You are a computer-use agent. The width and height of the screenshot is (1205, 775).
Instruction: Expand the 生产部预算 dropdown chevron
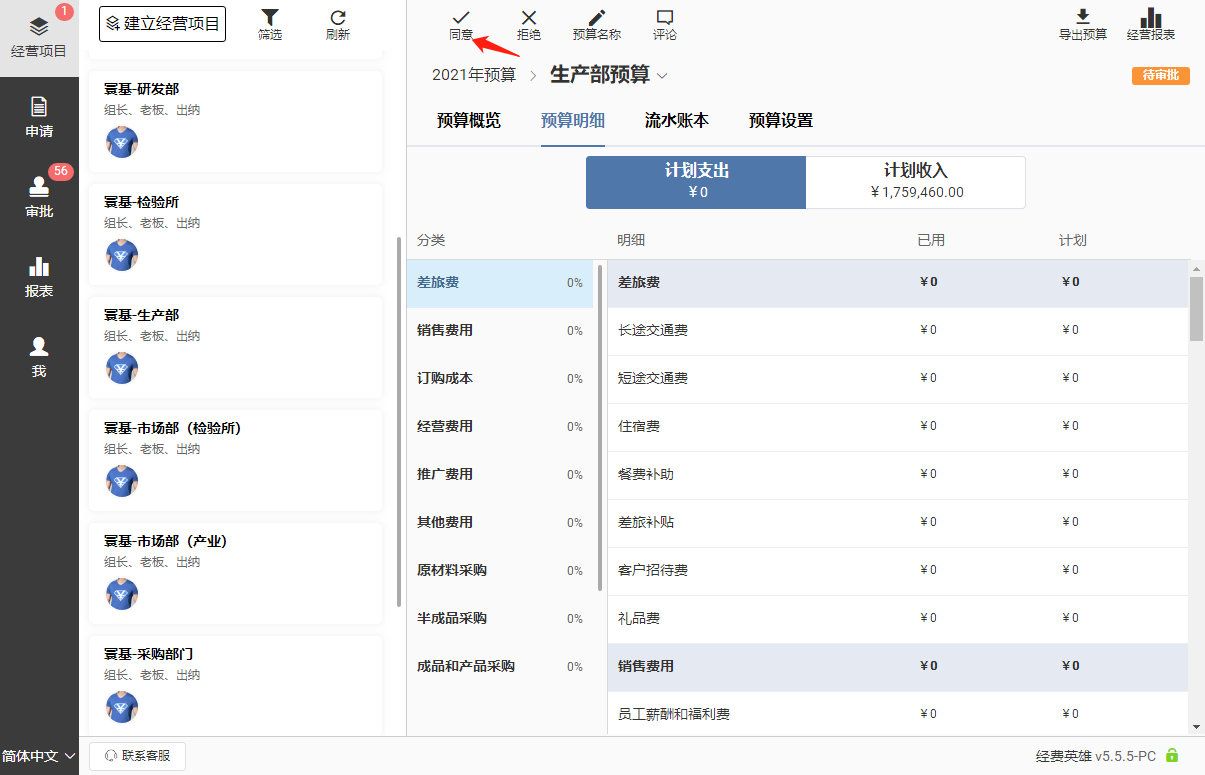tap(662, 76)
